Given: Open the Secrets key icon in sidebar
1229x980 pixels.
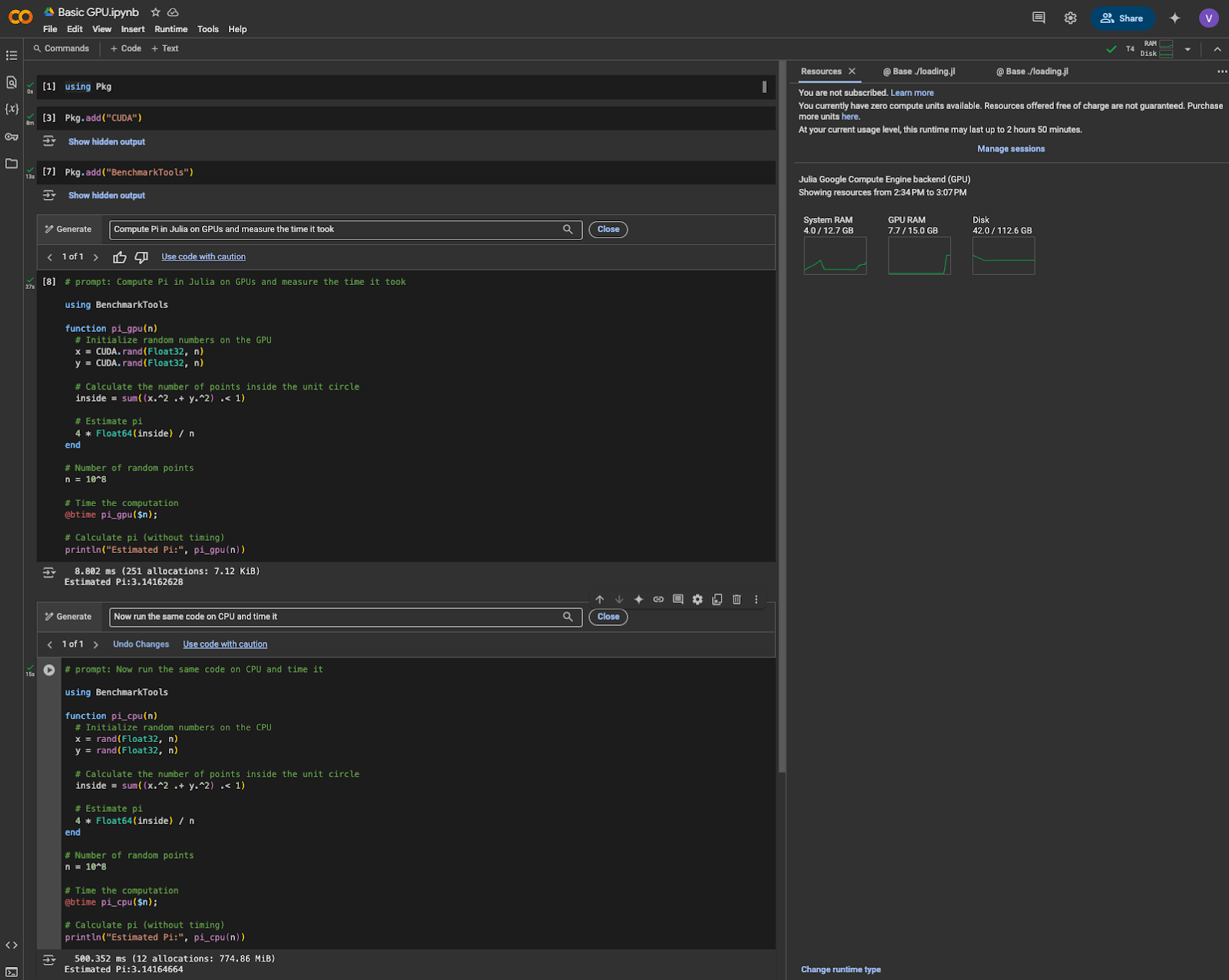Looking at the screenshot, I should point(12,137).
